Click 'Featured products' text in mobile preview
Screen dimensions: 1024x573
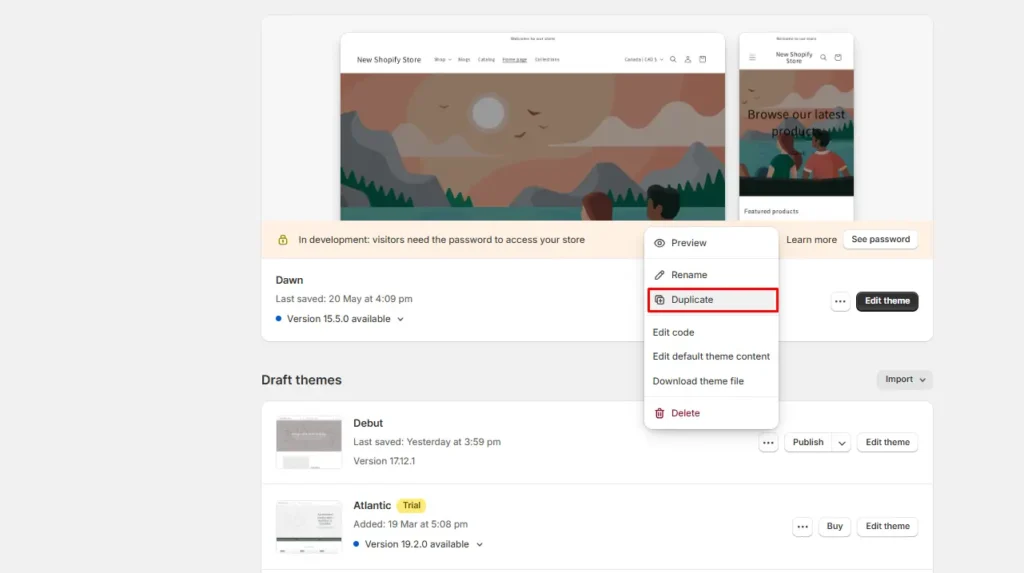pos(771,212)
